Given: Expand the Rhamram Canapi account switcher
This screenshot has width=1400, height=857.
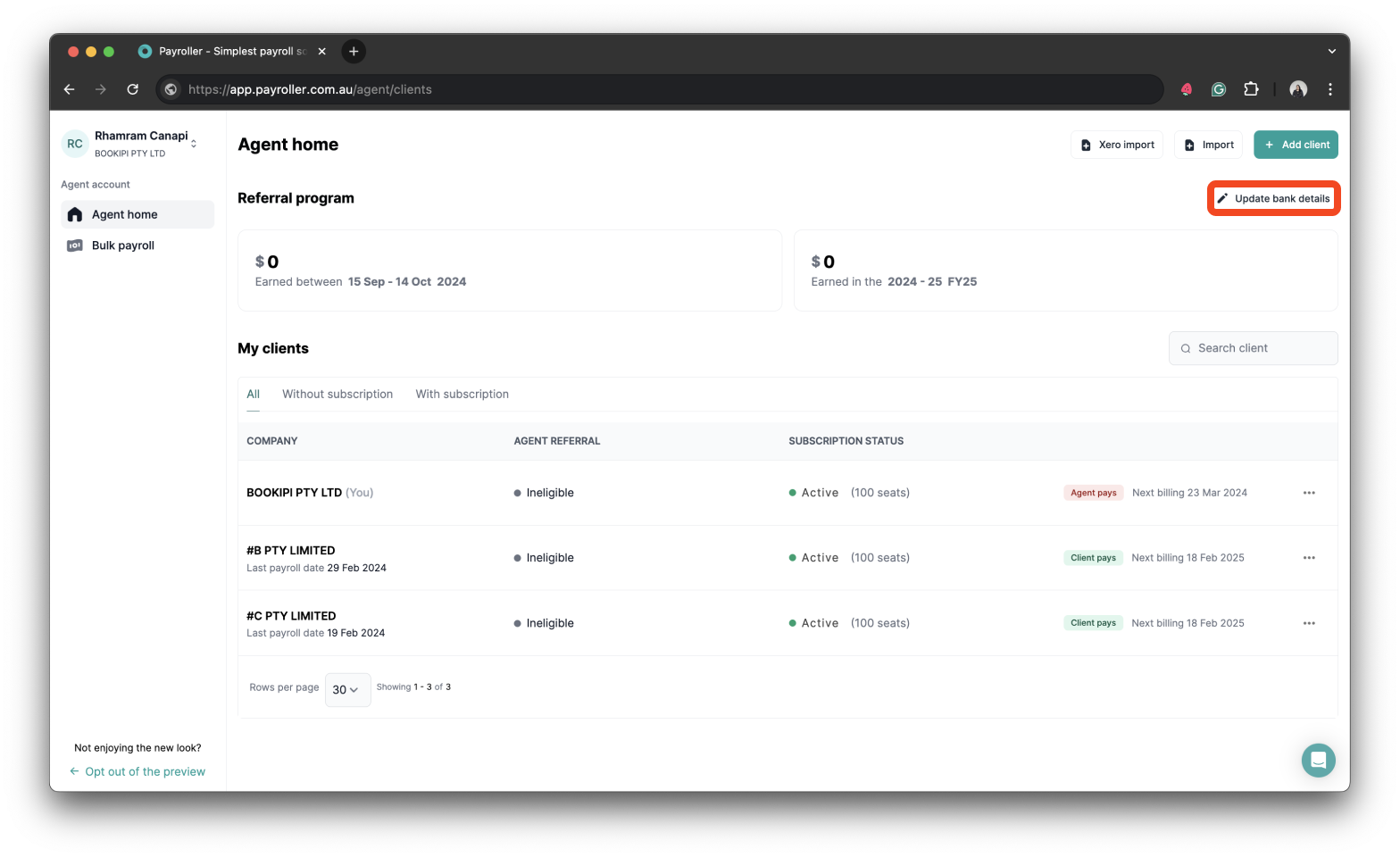Looking at the screenshot, I should (x=194, y=144).
